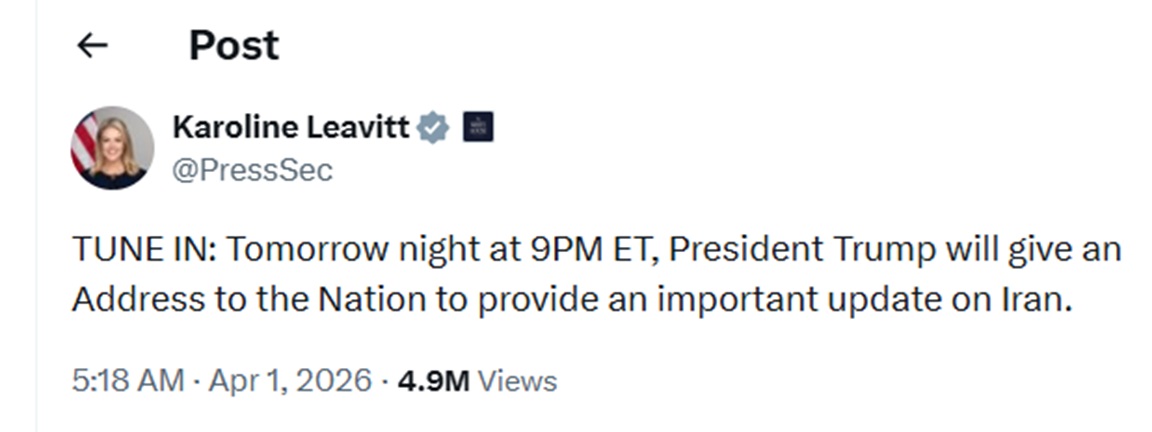Click the back arrow icon
The width and height of the screenshot is (1152, 432).
click(x=93, y=45)
